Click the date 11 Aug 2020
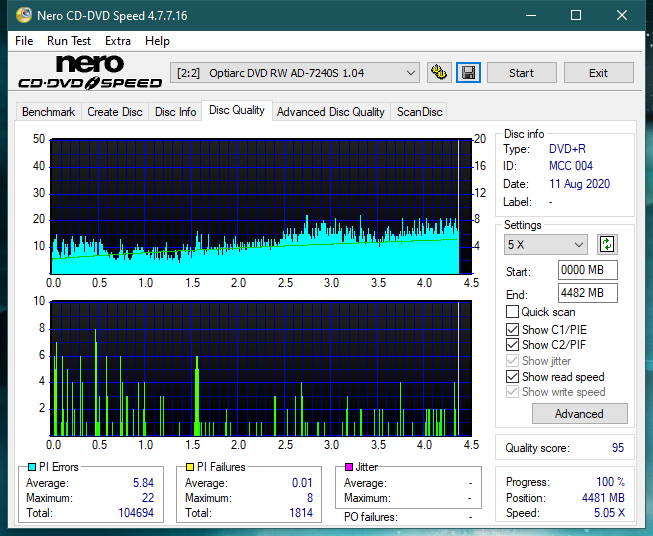Image resolution: width=653 pixels, height=536 pixels. click(x=579, y=184)
